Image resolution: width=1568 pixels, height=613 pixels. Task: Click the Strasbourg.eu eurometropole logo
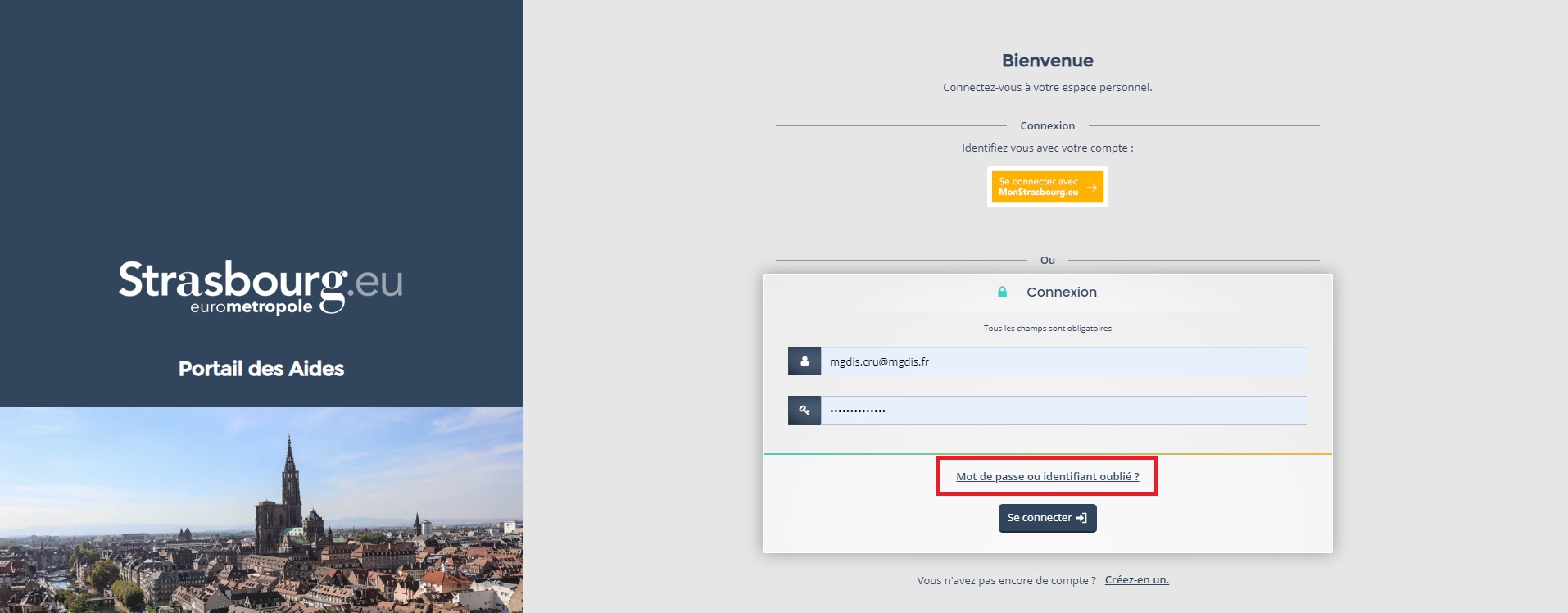pyautogui.click(x=261, y=287)
